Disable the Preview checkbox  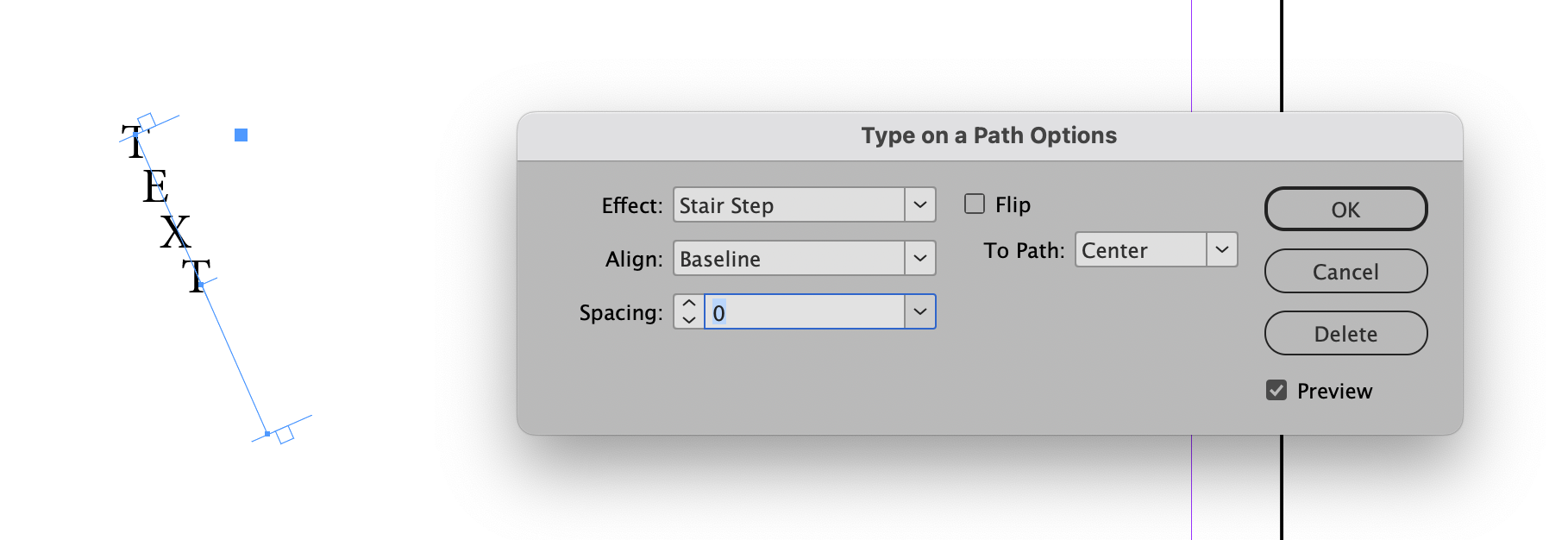tap(1276, 390)
